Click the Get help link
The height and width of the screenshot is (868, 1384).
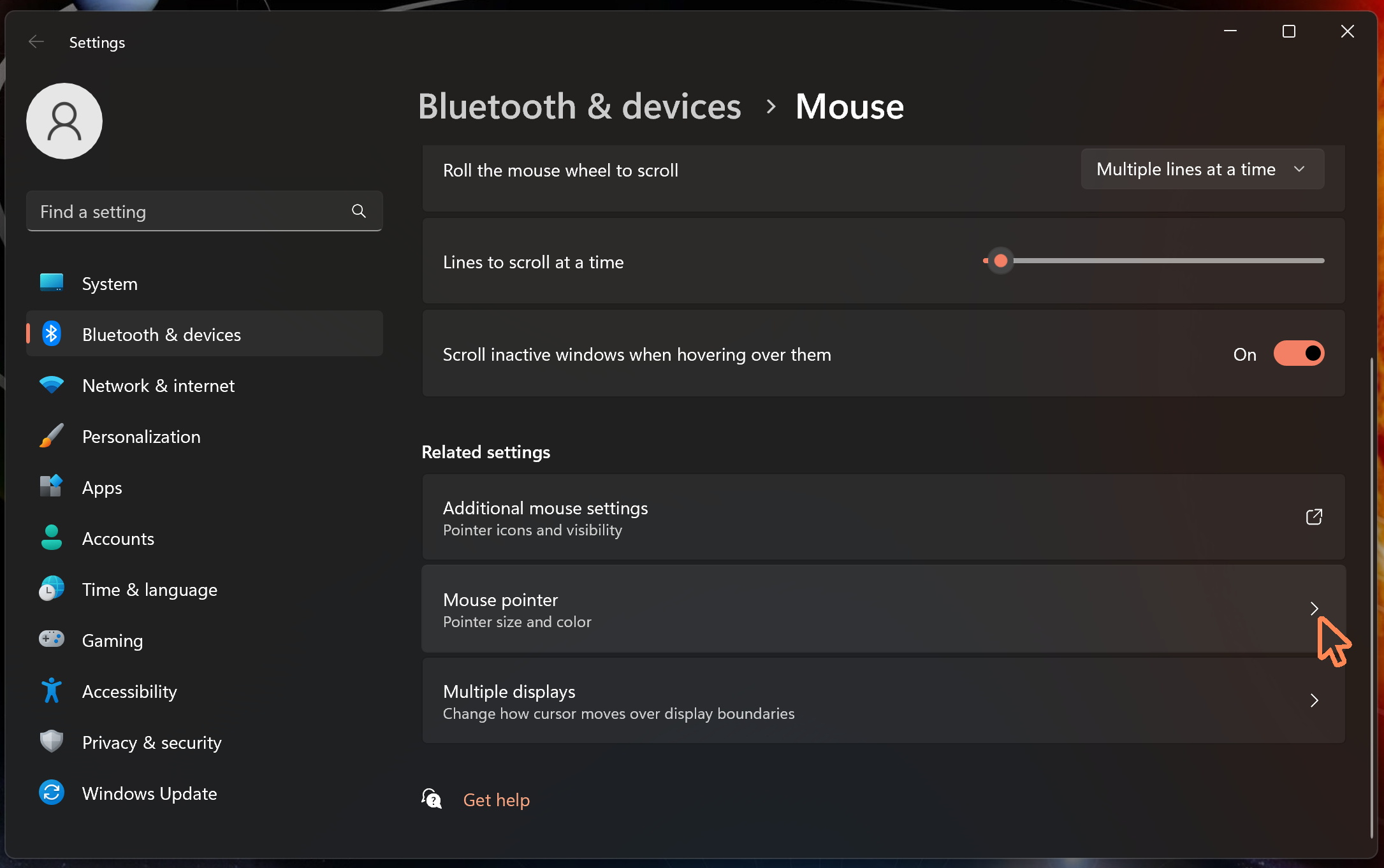coord(496,799)
